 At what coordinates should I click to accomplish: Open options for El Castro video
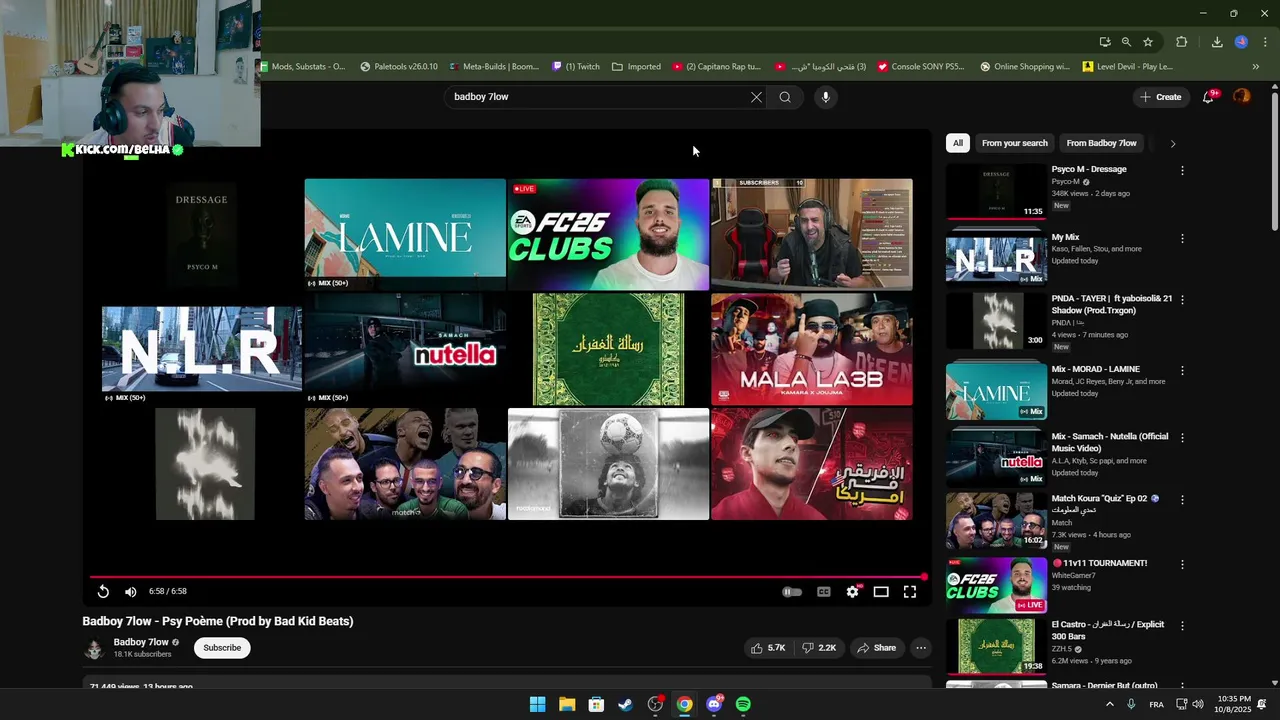click(x=1182, y=626)
